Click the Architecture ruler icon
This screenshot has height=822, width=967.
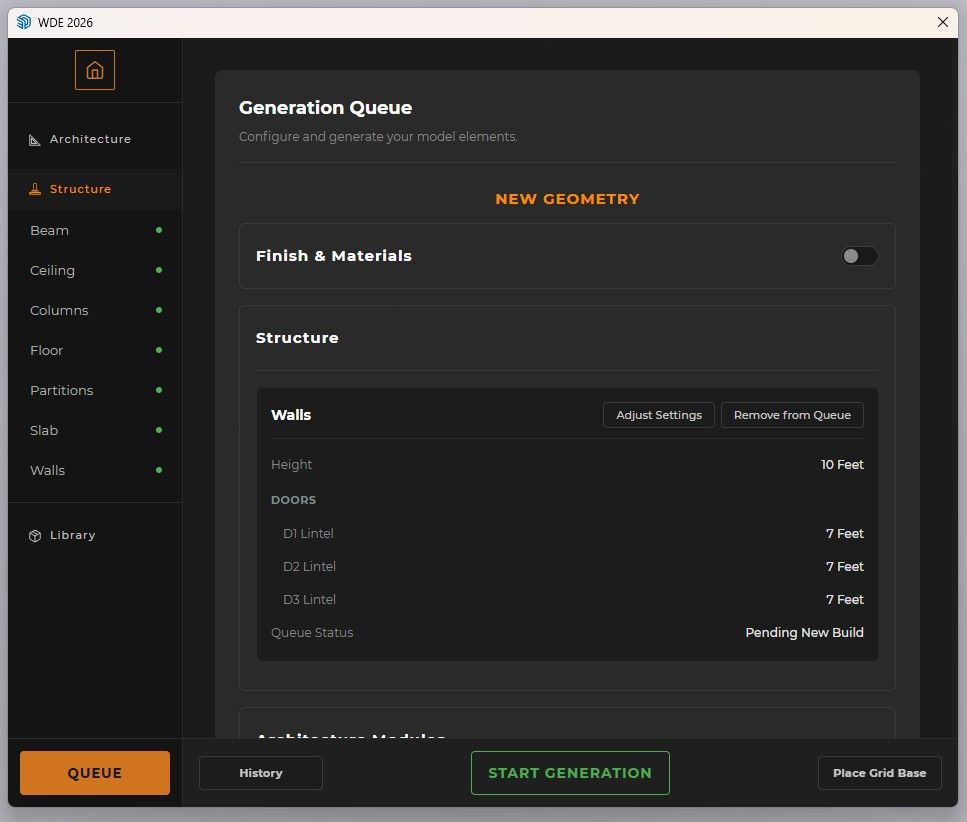(35, 140)
